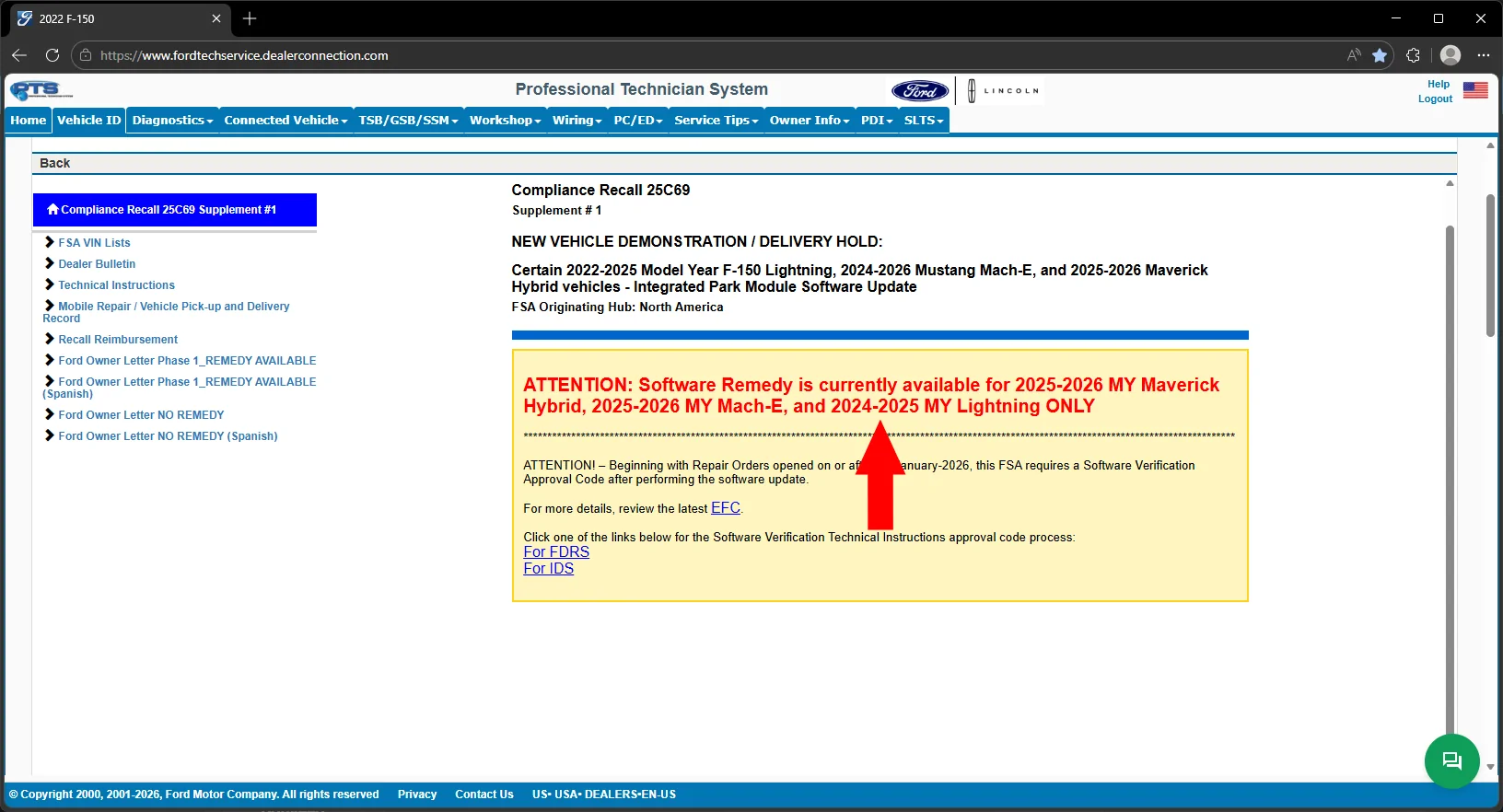Open the For FDRS link
Screen dimensions: 1503x812
(556, 551)
